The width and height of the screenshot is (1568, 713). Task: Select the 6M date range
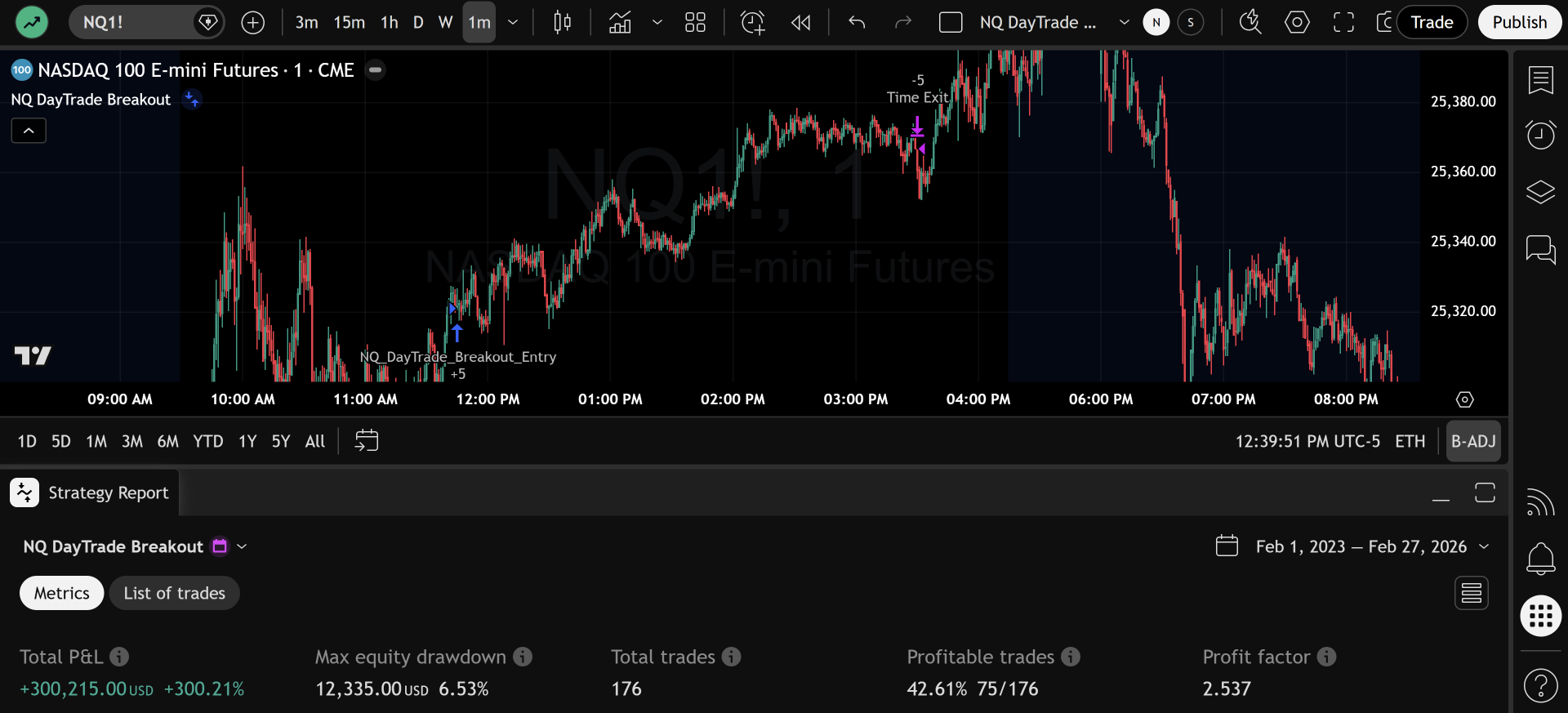pyautogui.click(x=167, y=442)
